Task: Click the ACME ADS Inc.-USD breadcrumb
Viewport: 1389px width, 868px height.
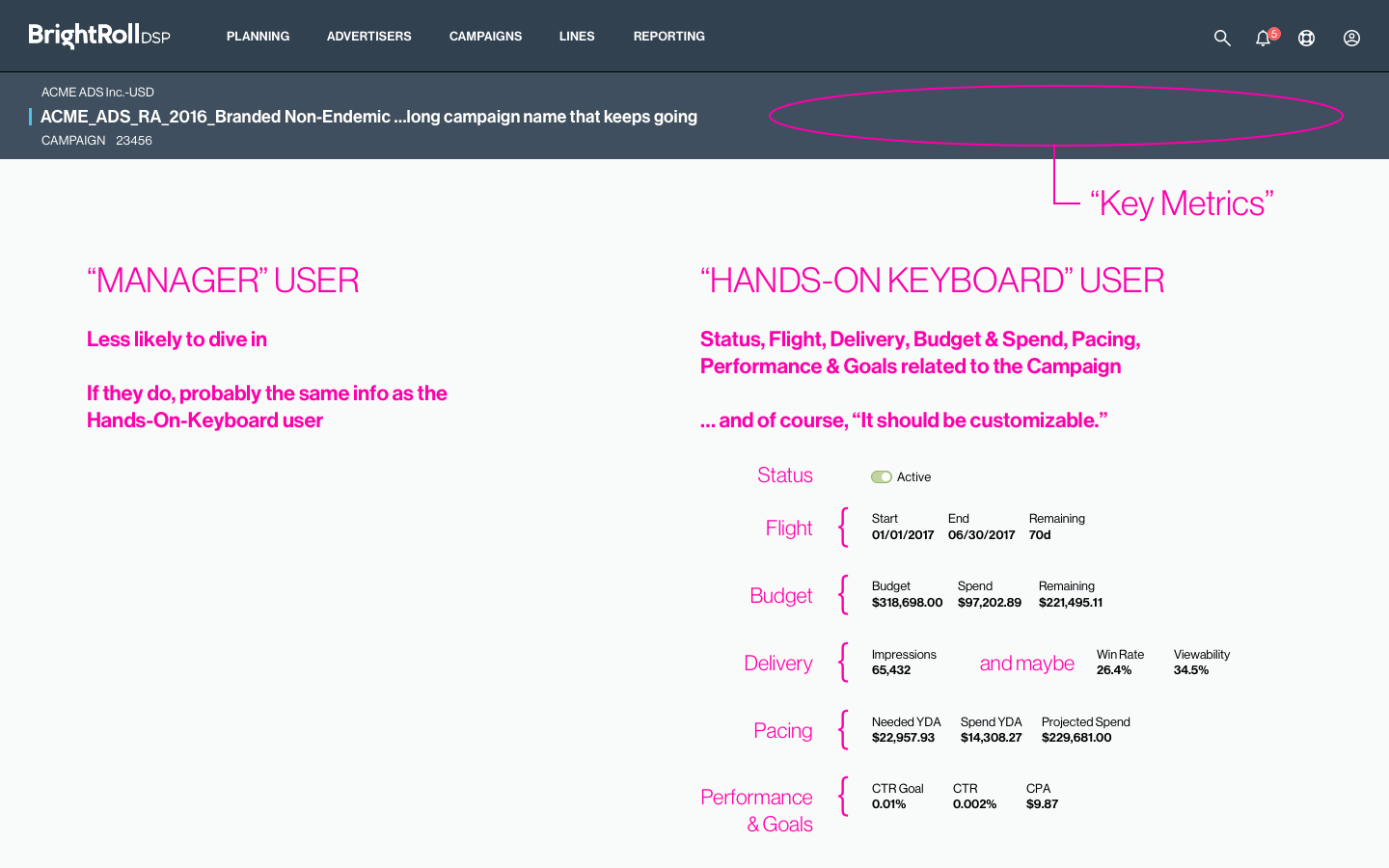Action: click(x=96, y=92)
